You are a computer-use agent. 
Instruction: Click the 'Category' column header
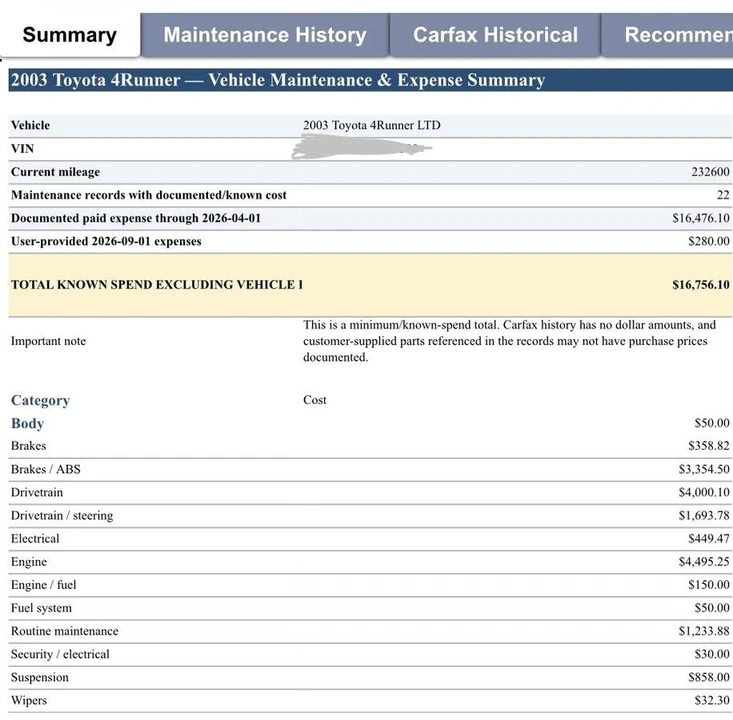(40, 401)
